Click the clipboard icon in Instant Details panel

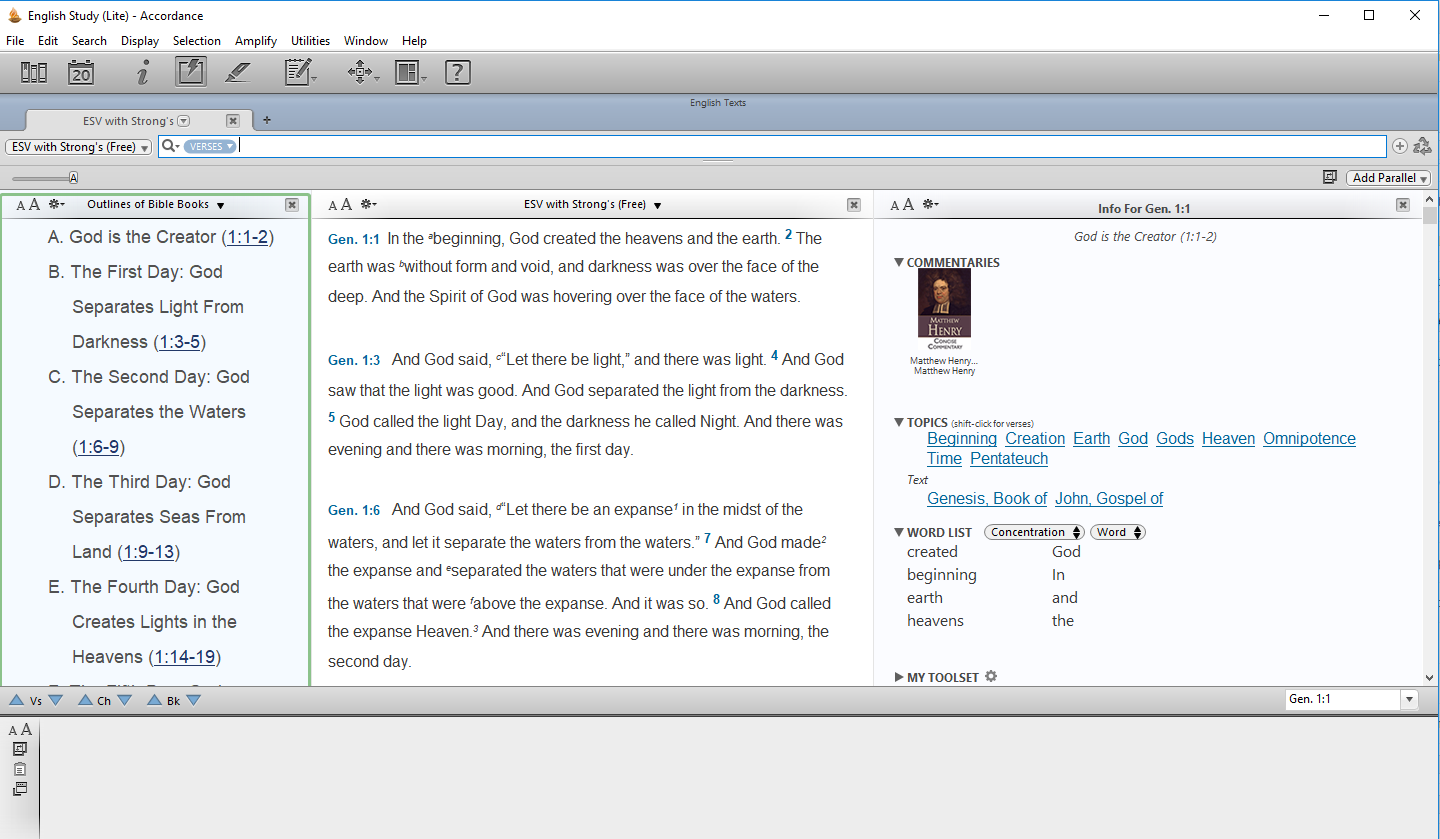point(20,769)
